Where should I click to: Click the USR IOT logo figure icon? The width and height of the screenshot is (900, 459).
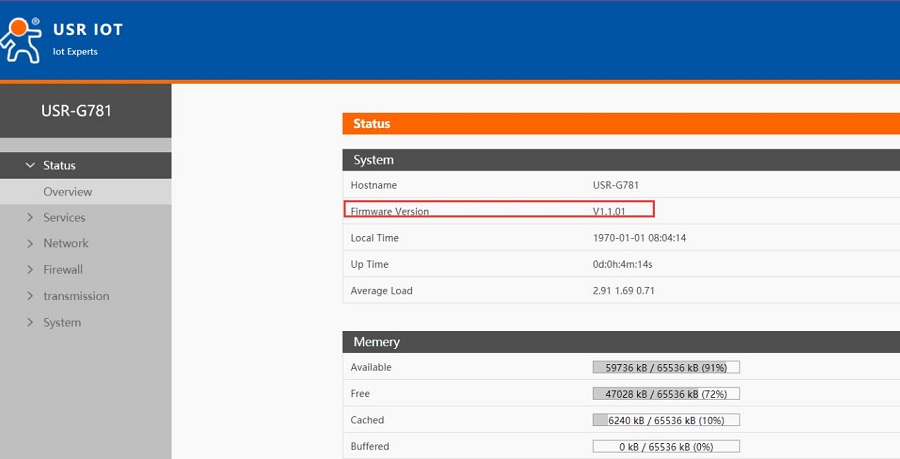21,40
